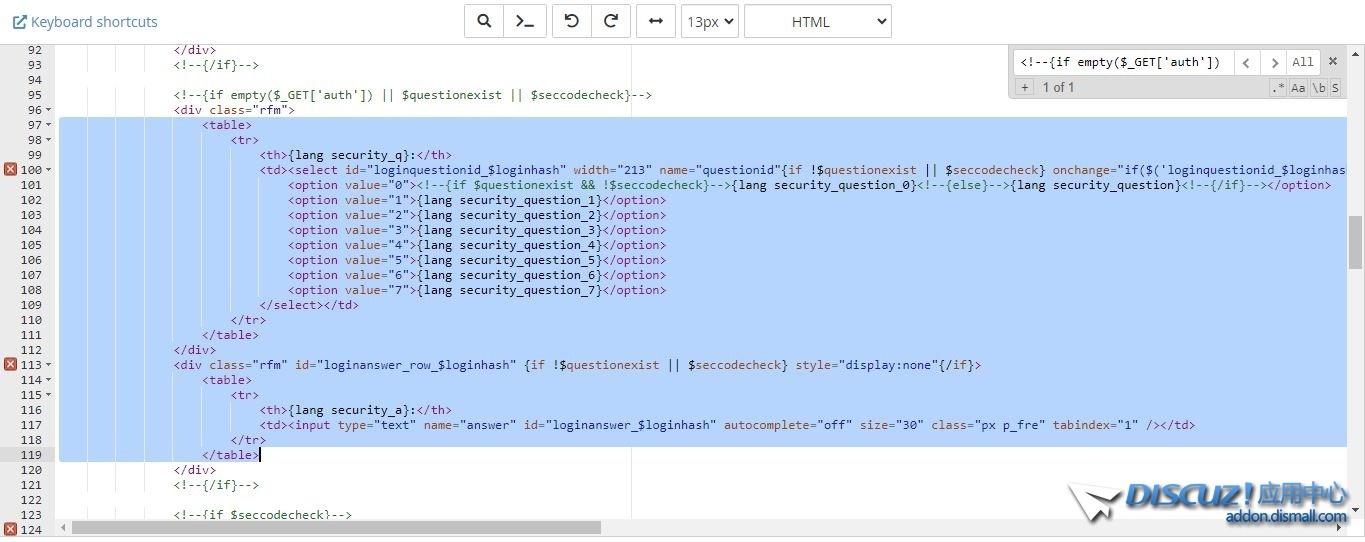Toggle word wrap with double-arrow icon
This screenshot has height=542, width=1365.
(655, 21)
